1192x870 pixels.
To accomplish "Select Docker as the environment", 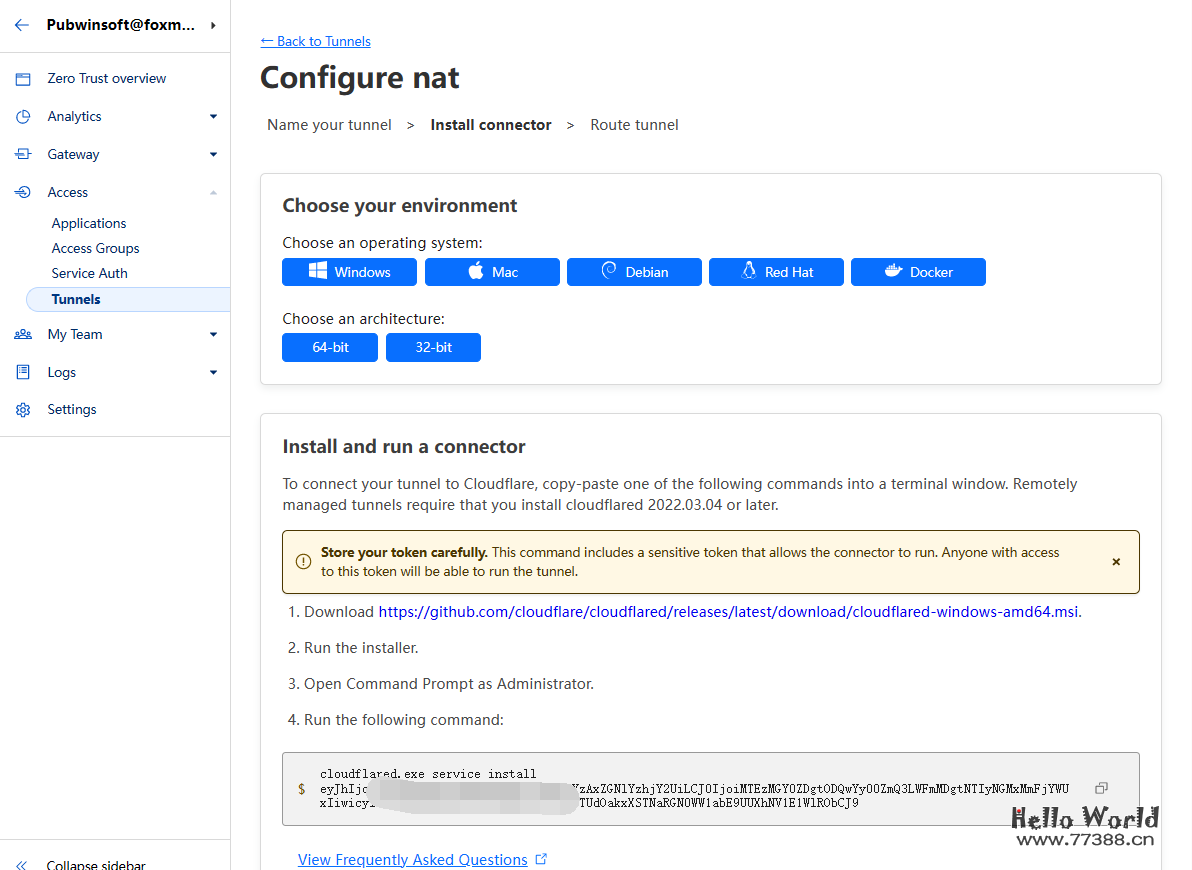I will (918, 272).
